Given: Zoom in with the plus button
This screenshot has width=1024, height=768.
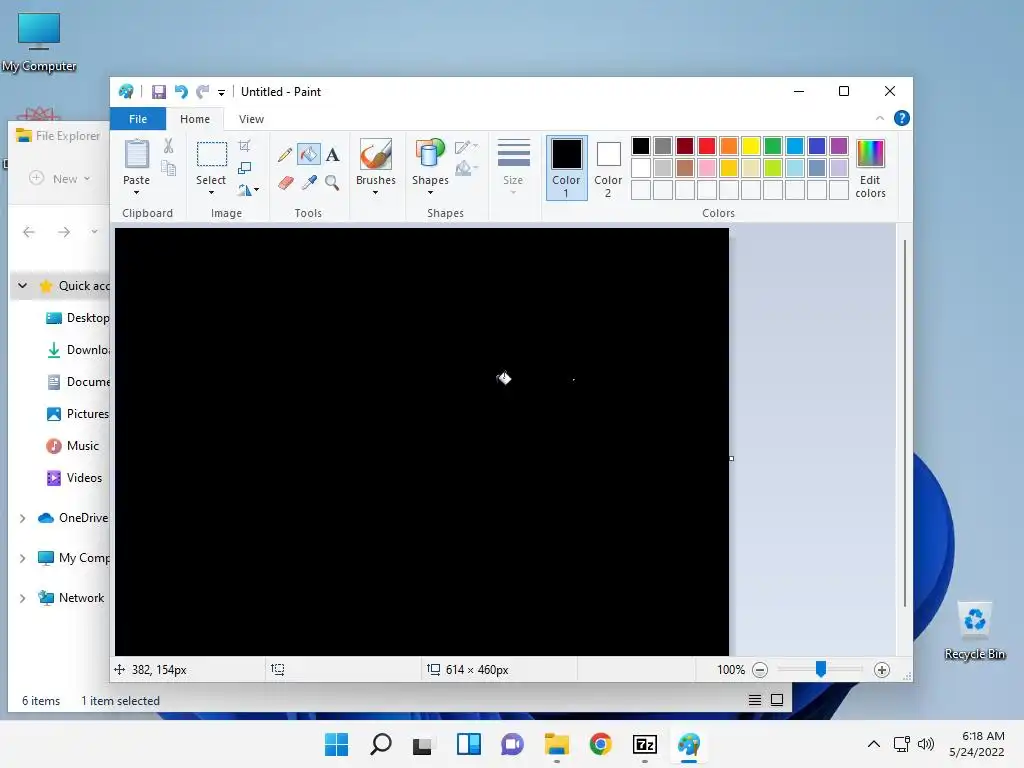Looking at the screenshot, I should tap(882, 669).
